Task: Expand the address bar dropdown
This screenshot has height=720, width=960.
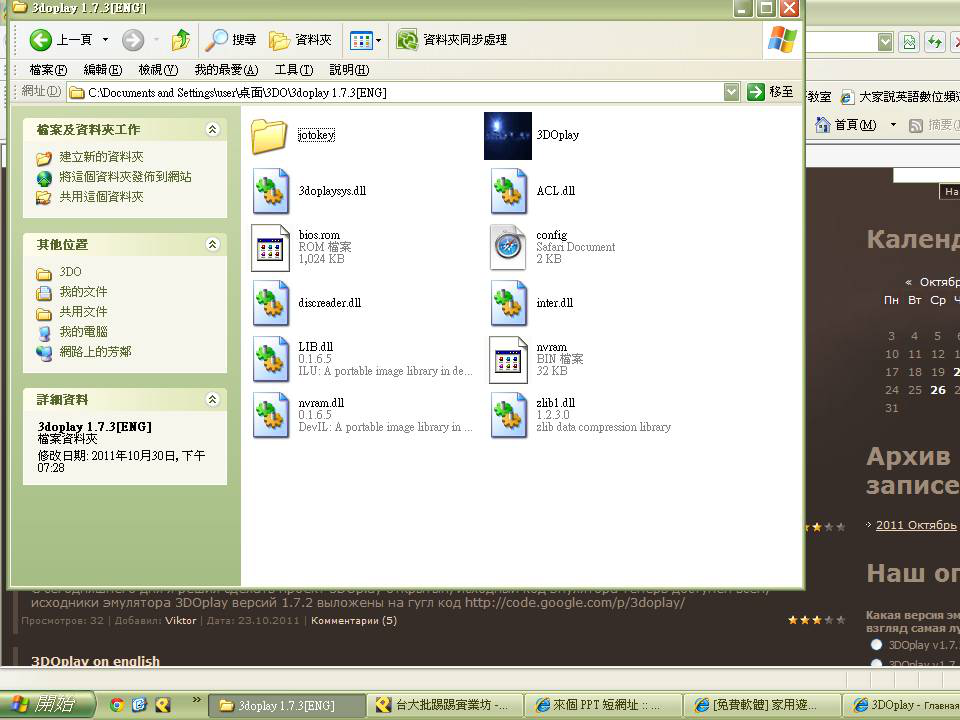Action: click(732, 92)
